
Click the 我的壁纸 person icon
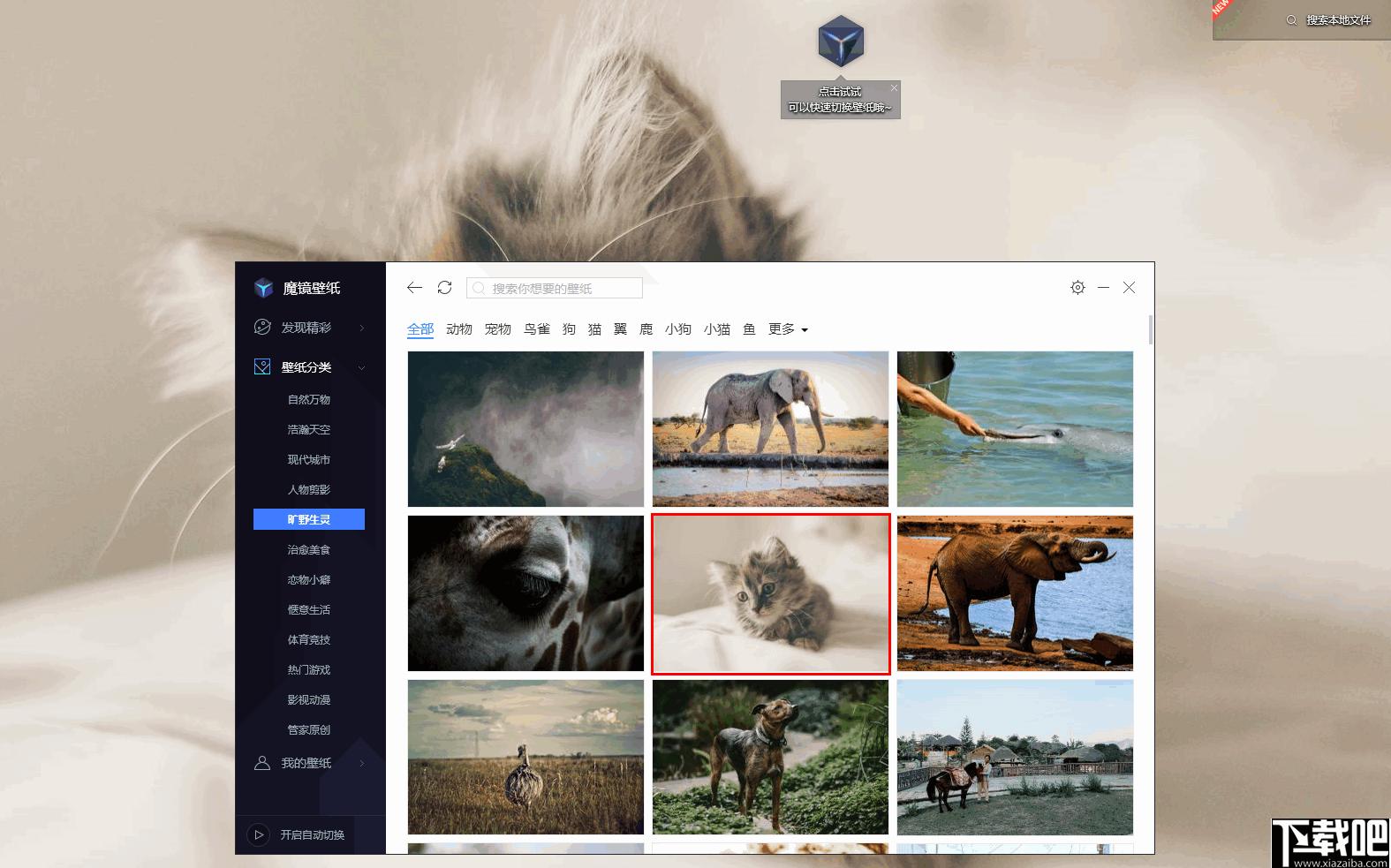tap(262, 763)
